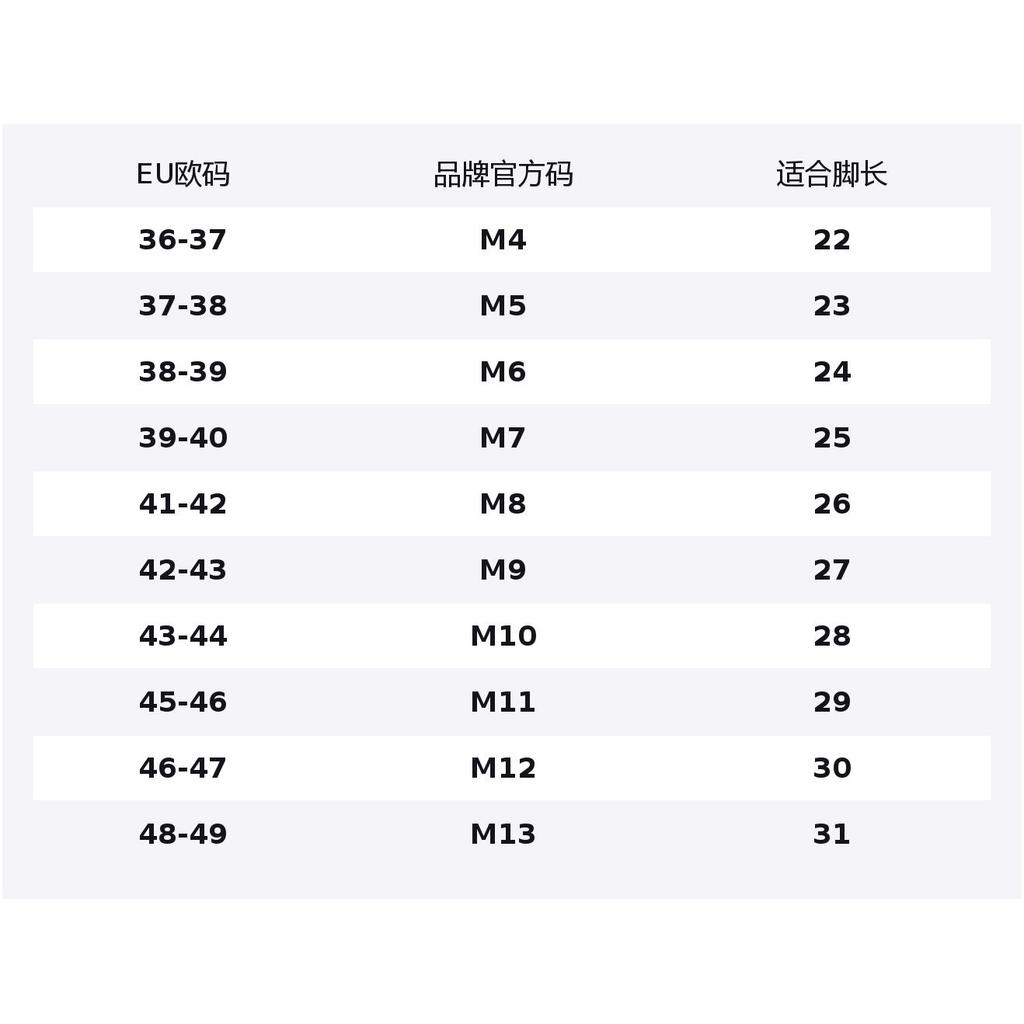Click the 适合脚长 column header
The image size is (1024, 1024).
(x=831, y=174)
